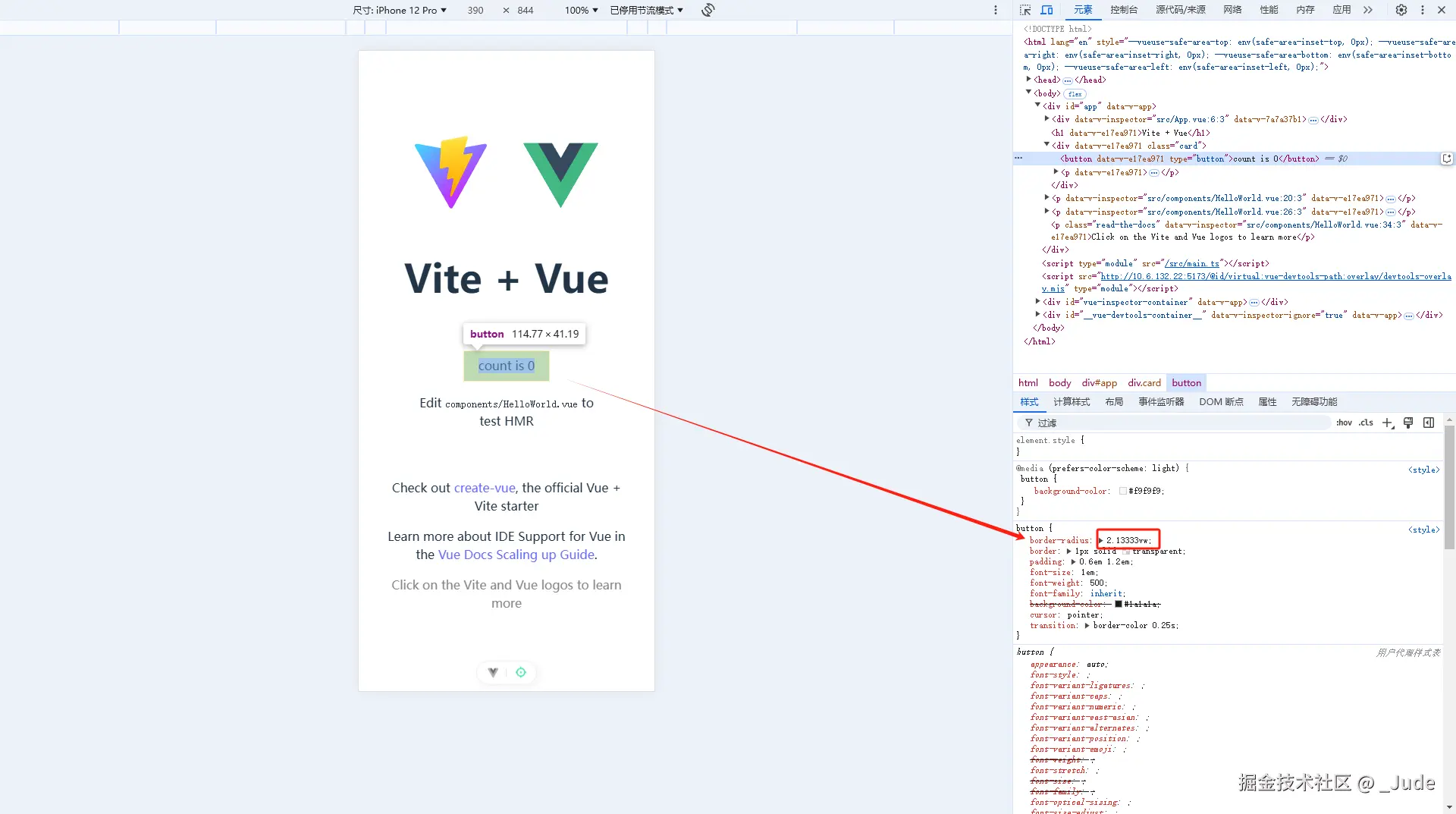Toggle the .cls element classes panel
This screenshot has width=1456, height=814.
1366,423
